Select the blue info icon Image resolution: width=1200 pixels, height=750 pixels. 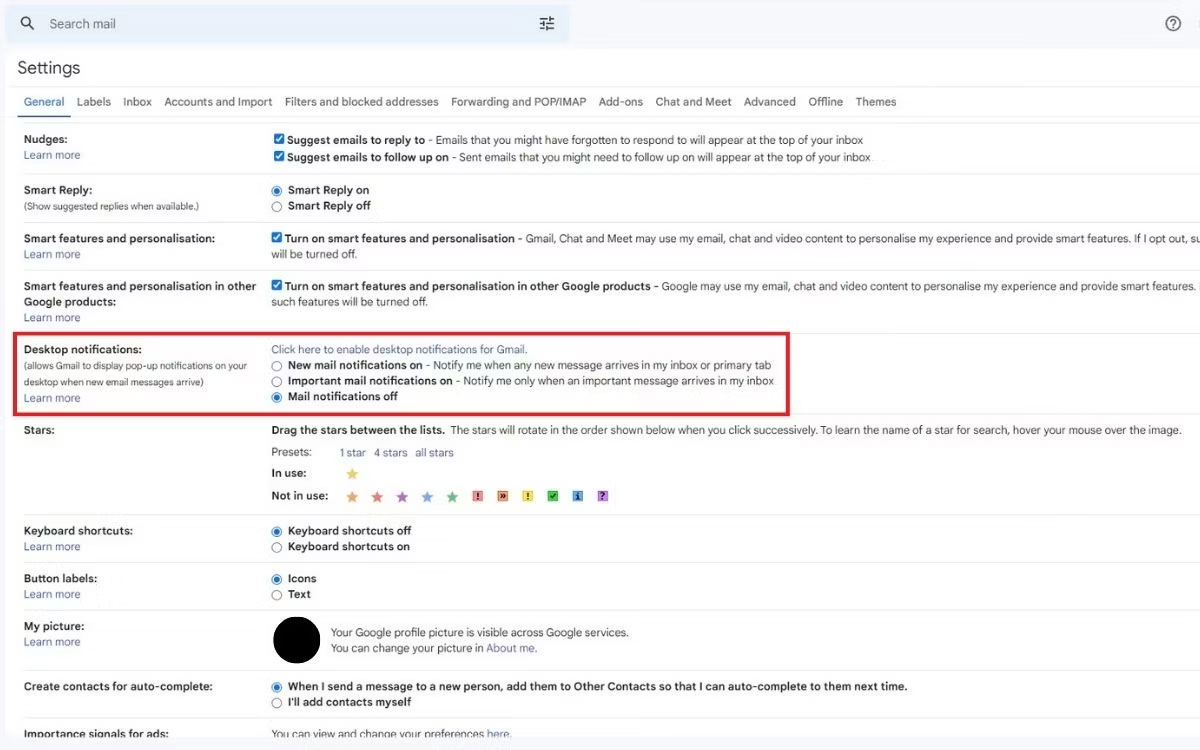coord(578,497)
